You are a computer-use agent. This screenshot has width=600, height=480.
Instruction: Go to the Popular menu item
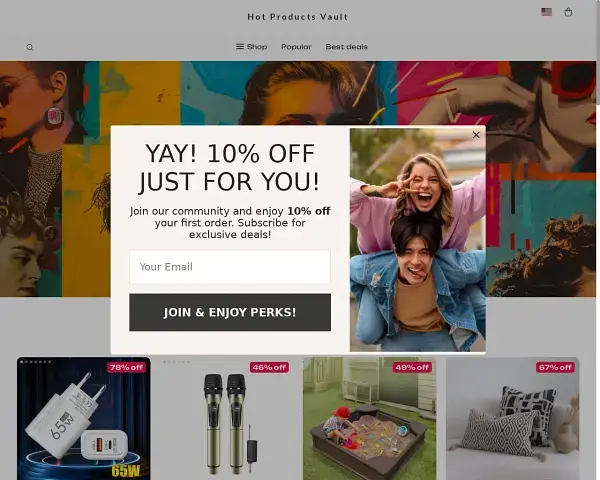coord(296,47)
